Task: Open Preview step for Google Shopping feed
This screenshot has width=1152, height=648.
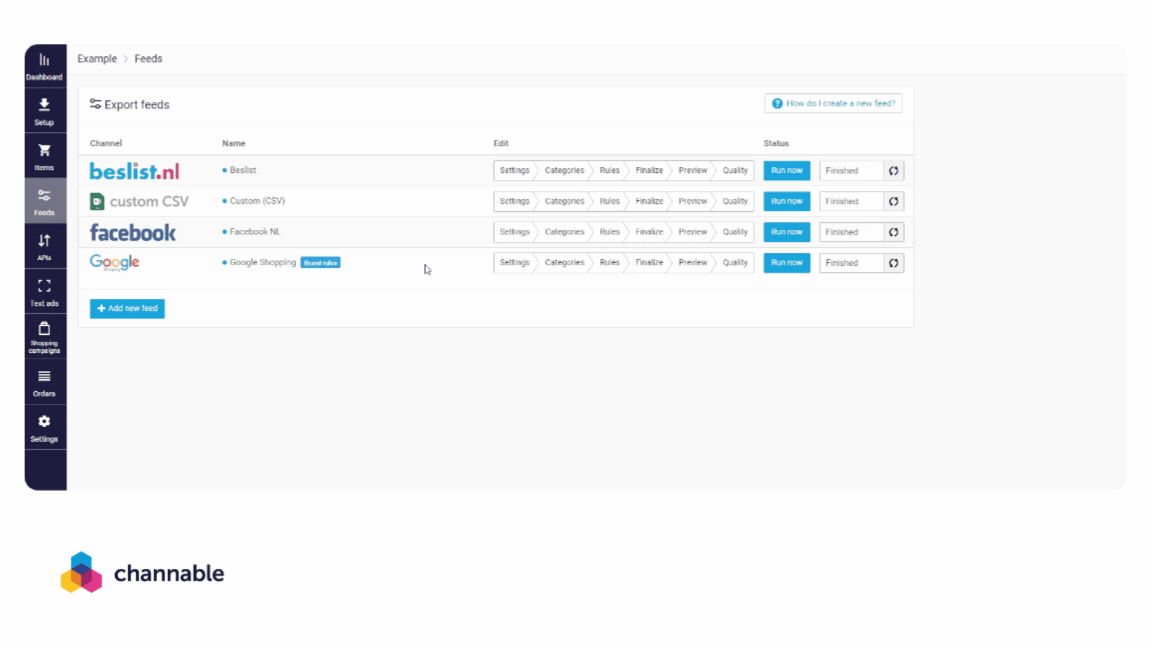Action: point(692,263)
